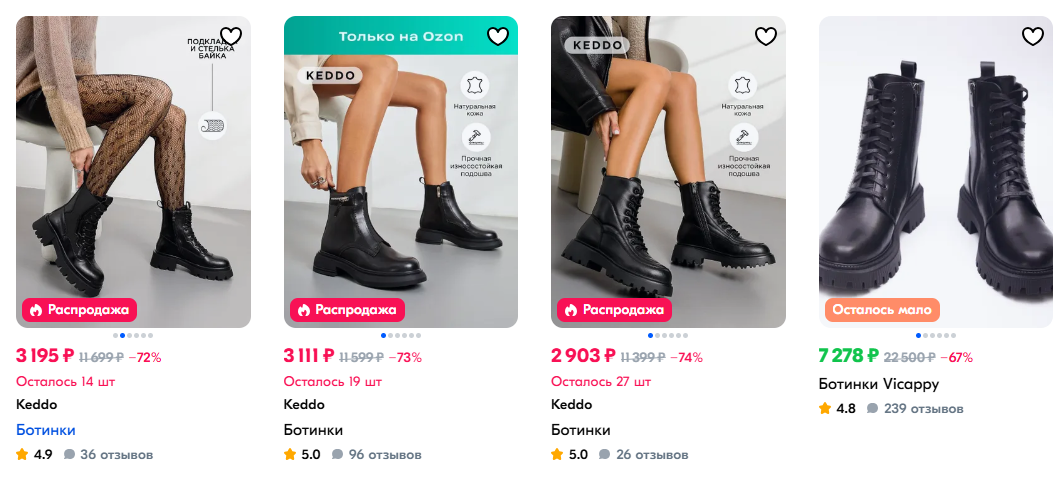
Task: Click the star rating 4.8 on Vicappy
Action: point(837,409)
